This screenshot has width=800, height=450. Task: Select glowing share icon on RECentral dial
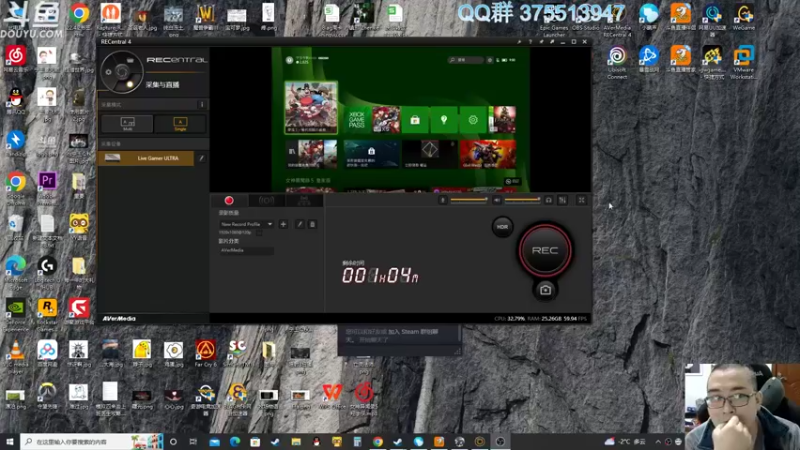tap(130, 84)
